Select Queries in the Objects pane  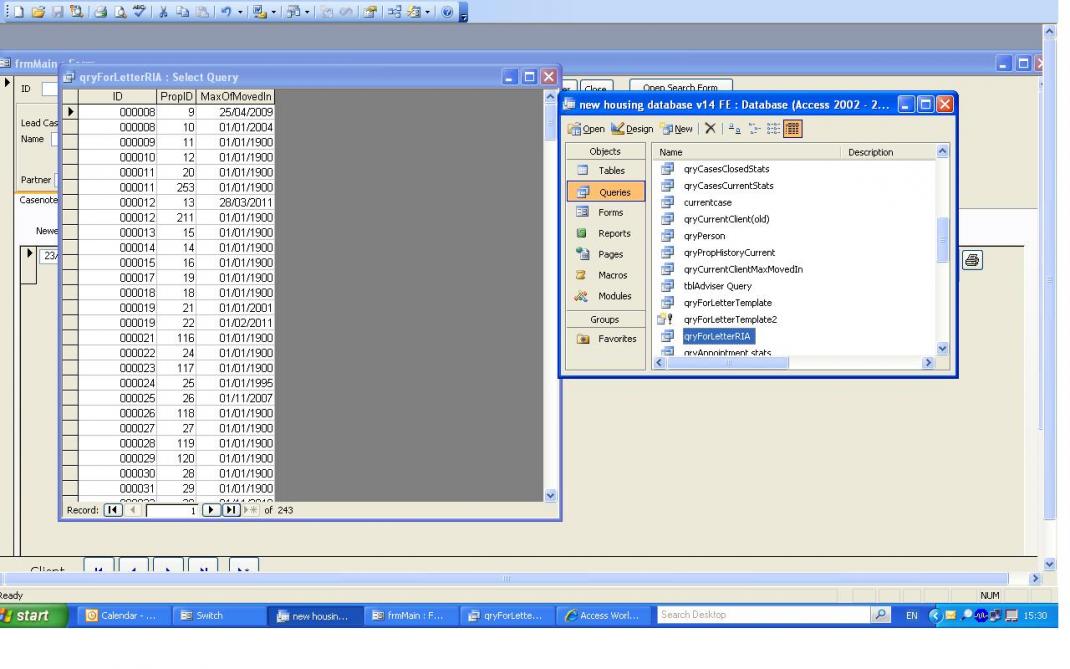605,193
